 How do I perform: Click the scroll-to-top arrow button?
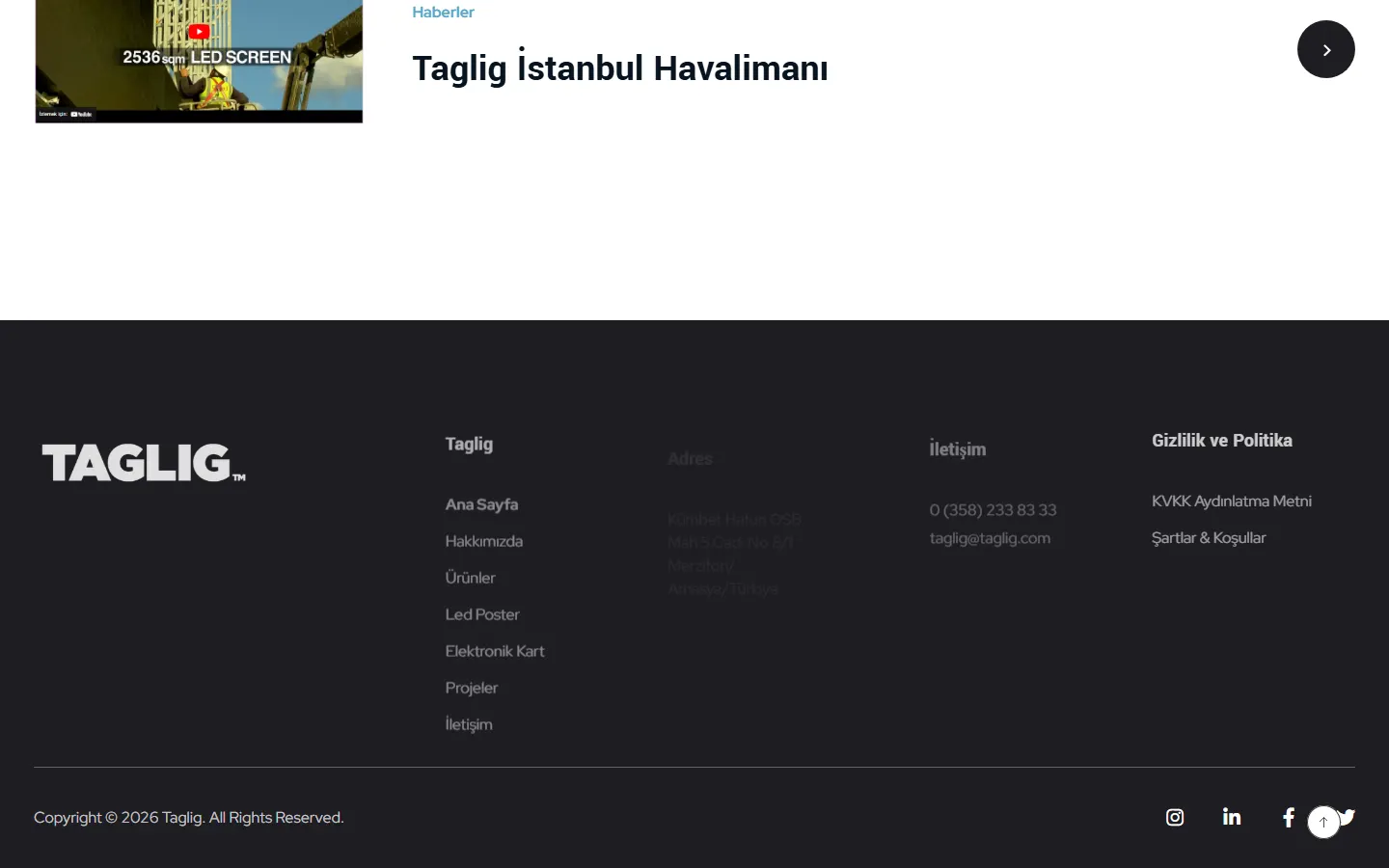[1323, 822]
